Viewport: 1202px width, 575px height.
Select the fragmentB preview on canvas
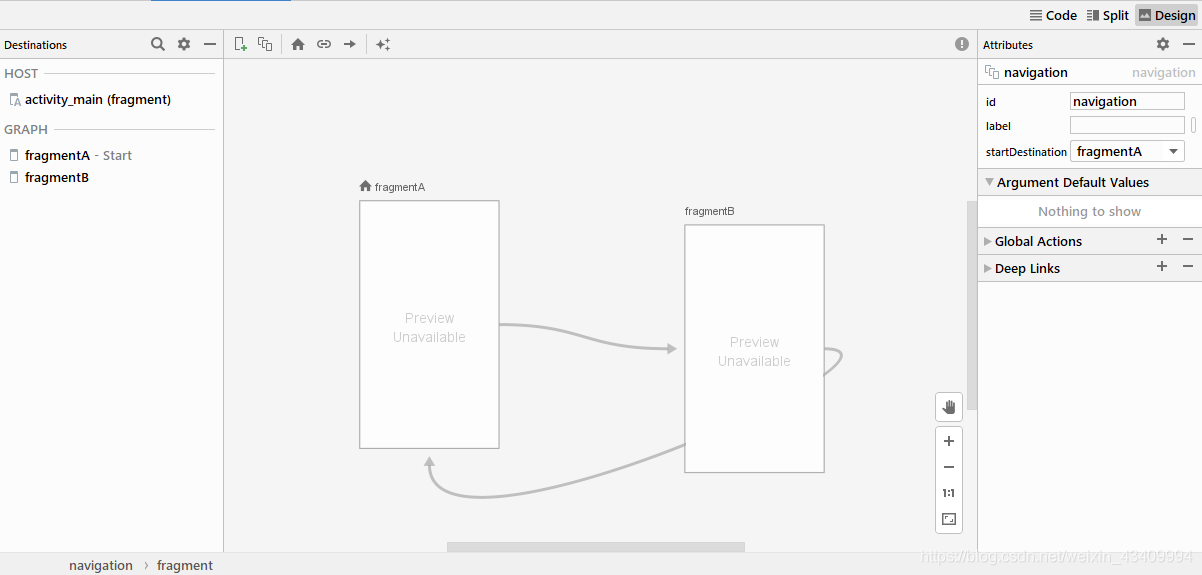pyautogui.click(x=754, y=348)
